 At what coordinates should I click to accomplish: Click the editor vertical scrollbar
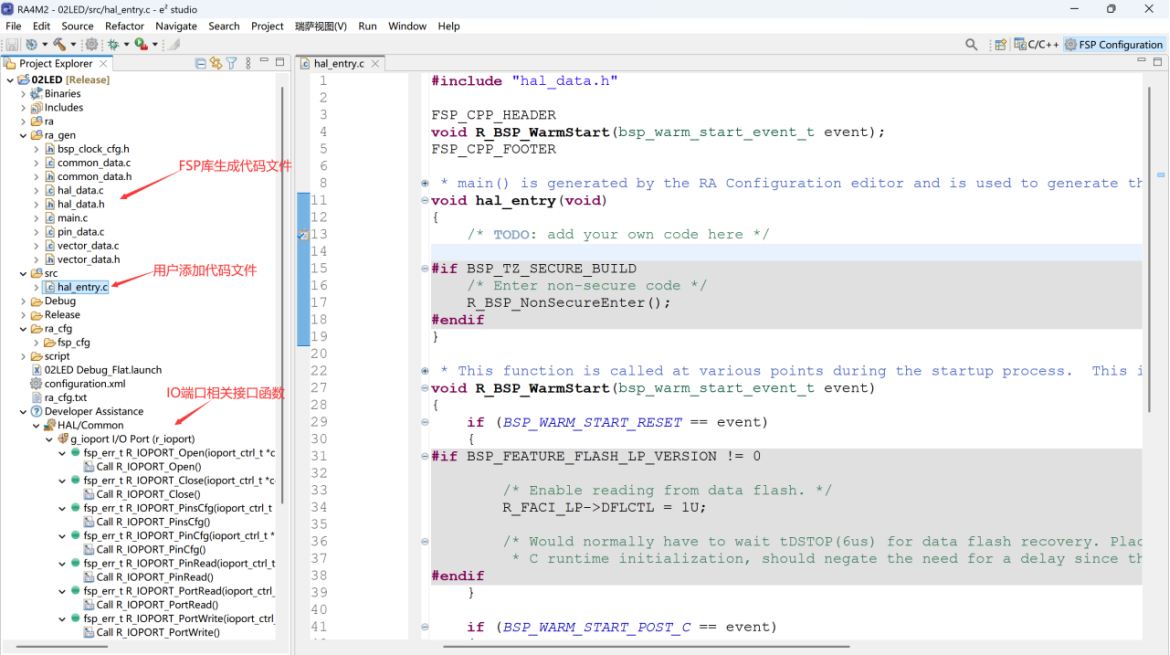pyautogui.click(x=1149, y=246)
